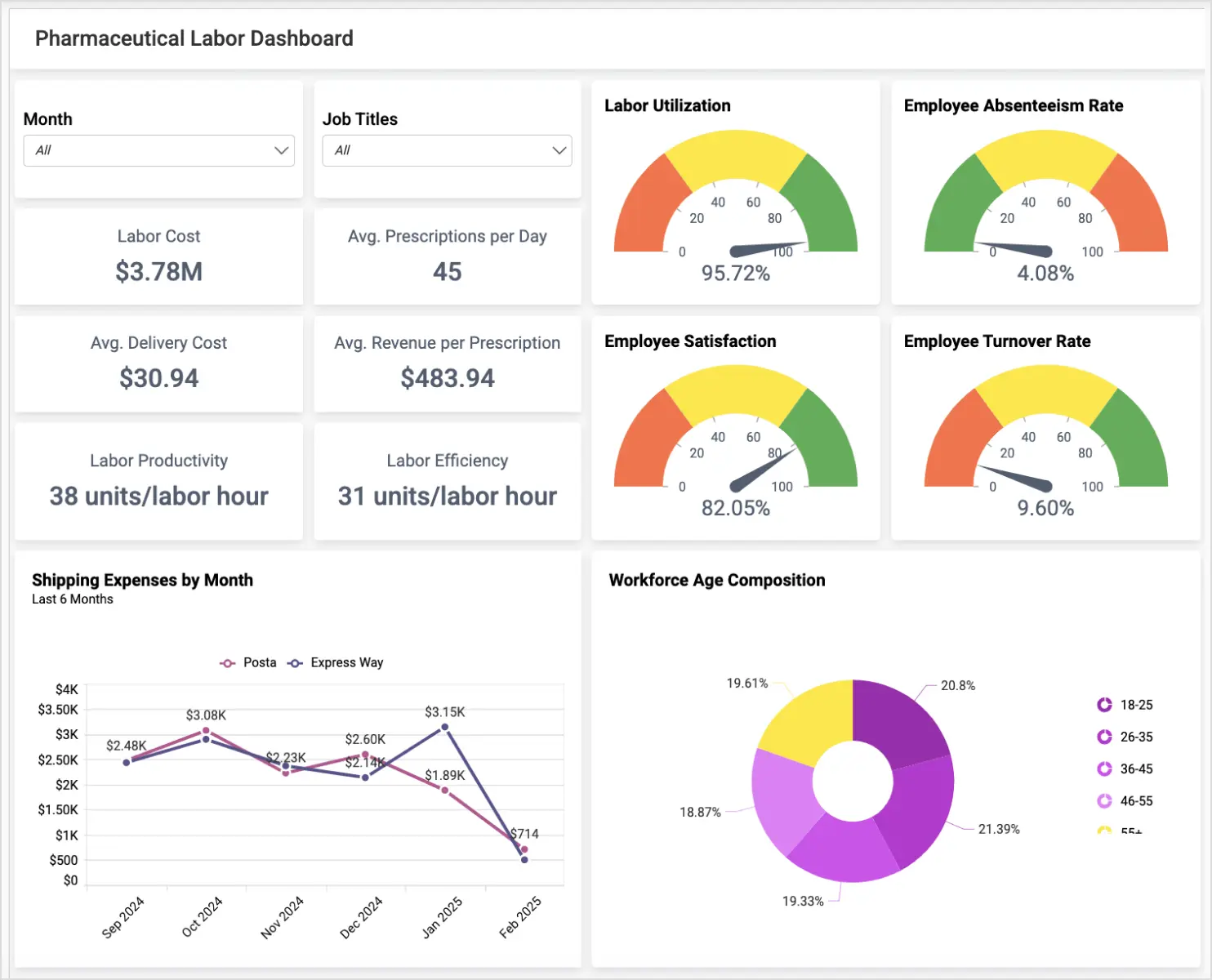
Task: Expand the Job Titles dropdown
Action: pyautogui.click(x=446, y=150)
